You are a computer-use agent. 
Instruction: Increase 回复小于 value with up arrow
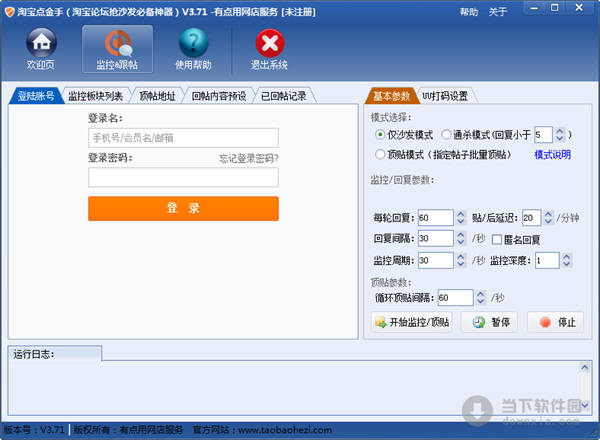coord(559,131)
